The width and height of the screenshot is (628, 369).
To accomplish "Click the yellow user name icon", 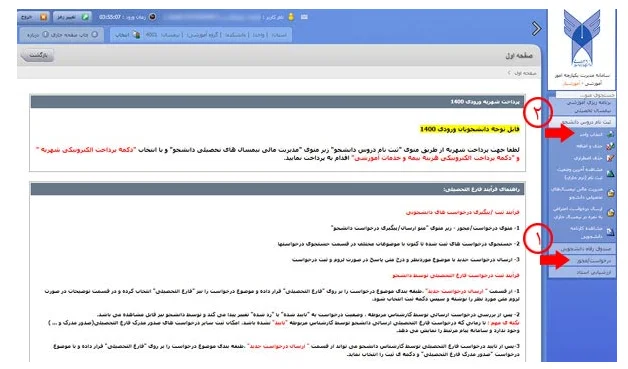I will [291, 17].
